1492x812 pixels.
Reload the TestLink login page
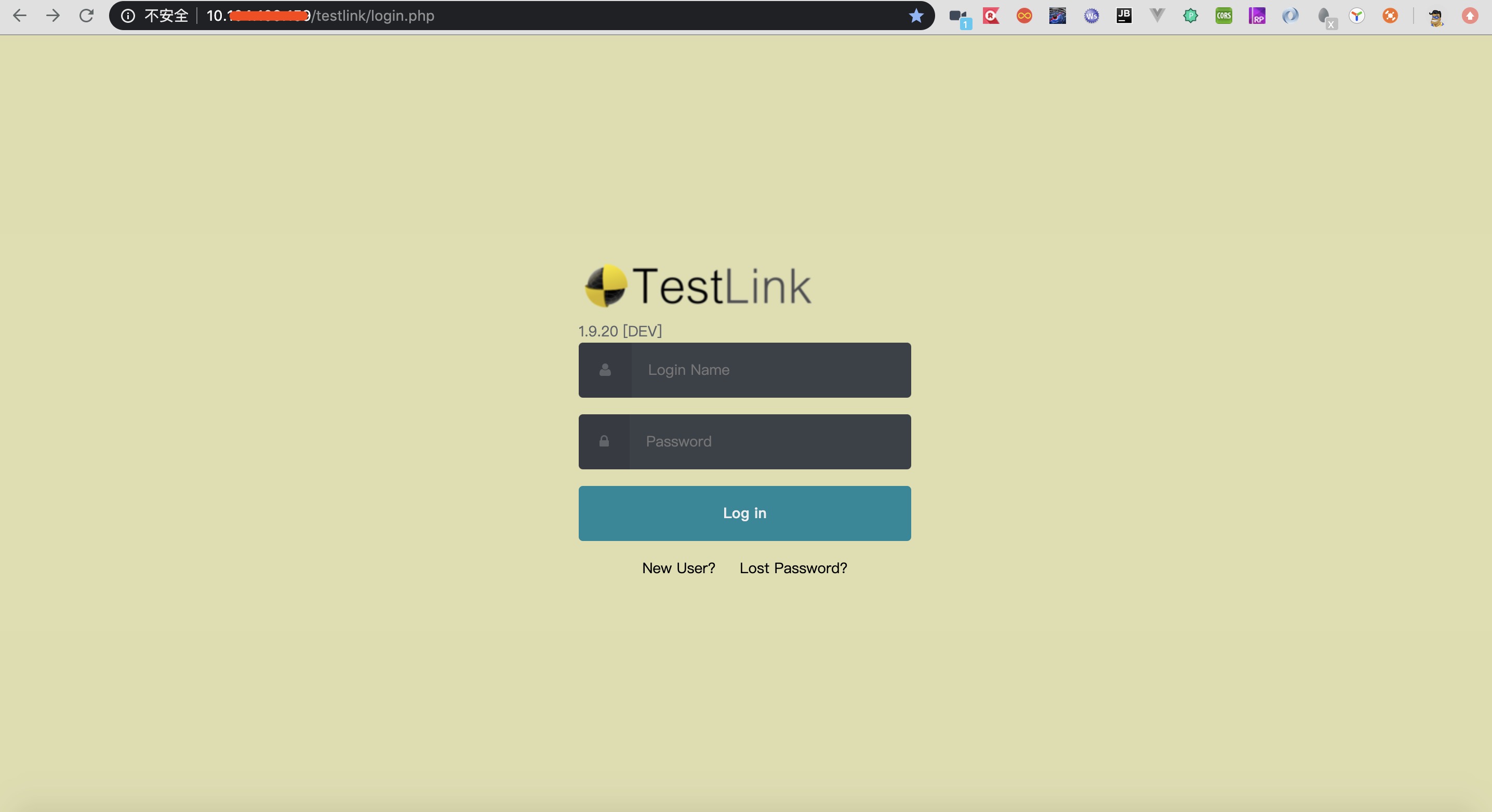point(86,16)
